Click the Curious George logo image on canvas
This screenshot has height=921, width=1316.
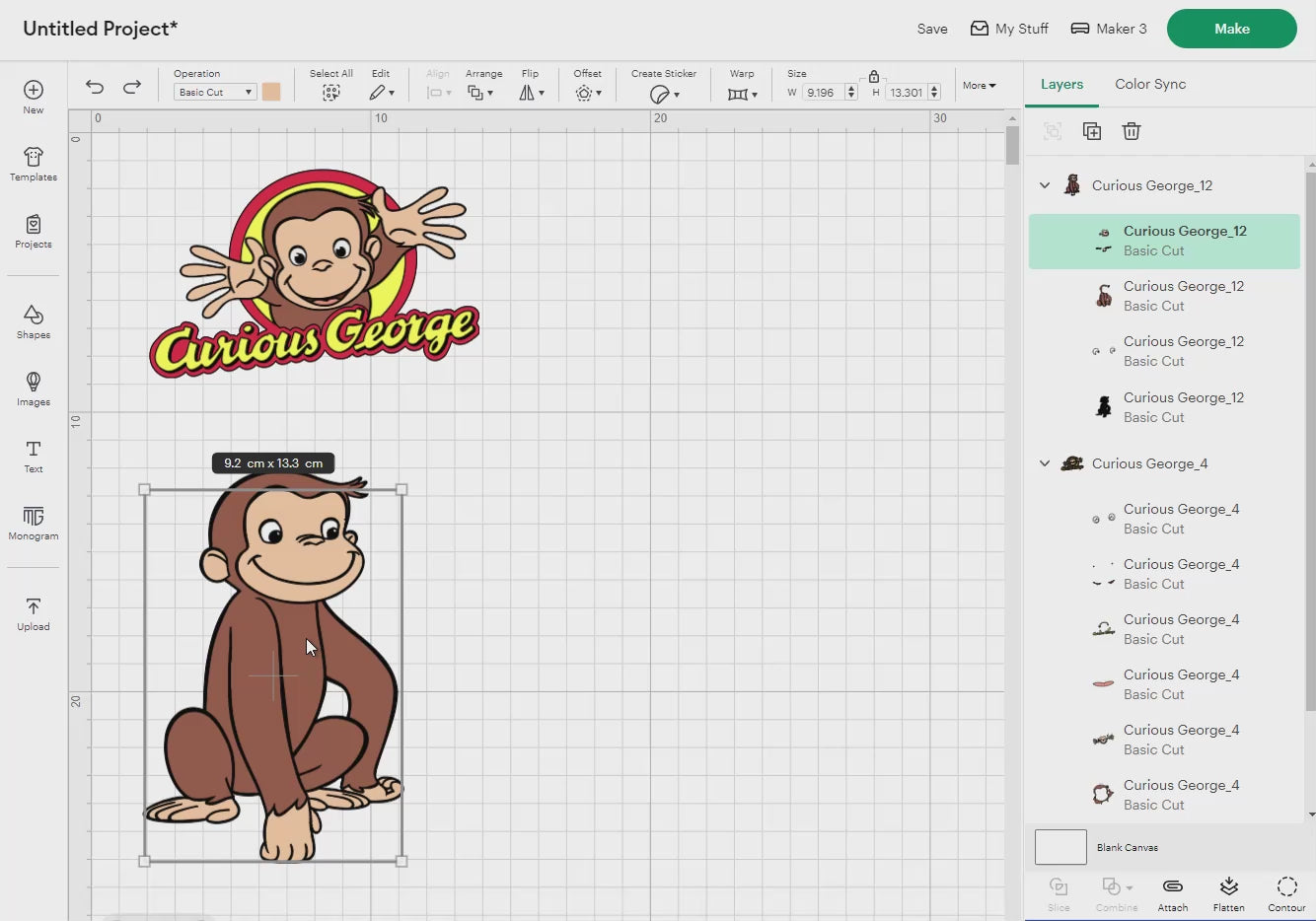(314, 273)
